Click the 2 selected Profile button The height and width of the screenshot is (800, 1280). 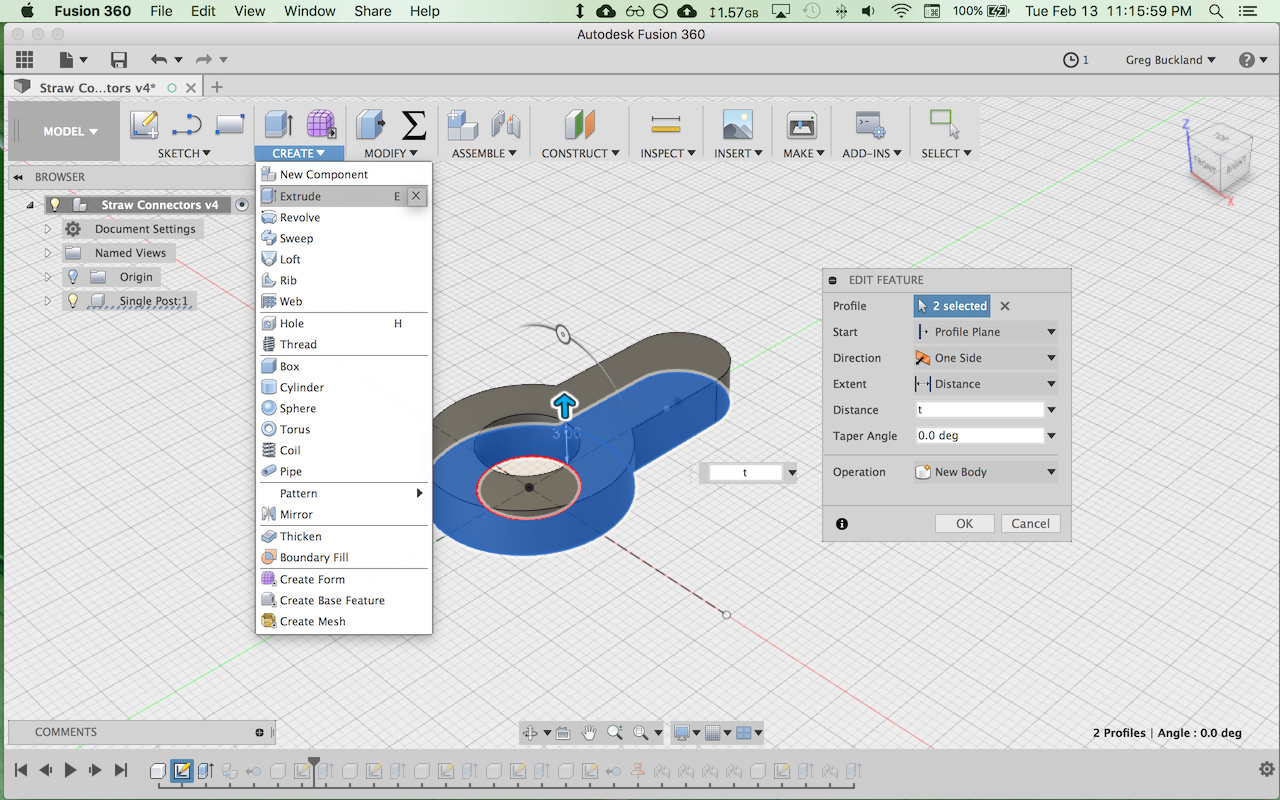pyautogui.click(x=952, y=306)
